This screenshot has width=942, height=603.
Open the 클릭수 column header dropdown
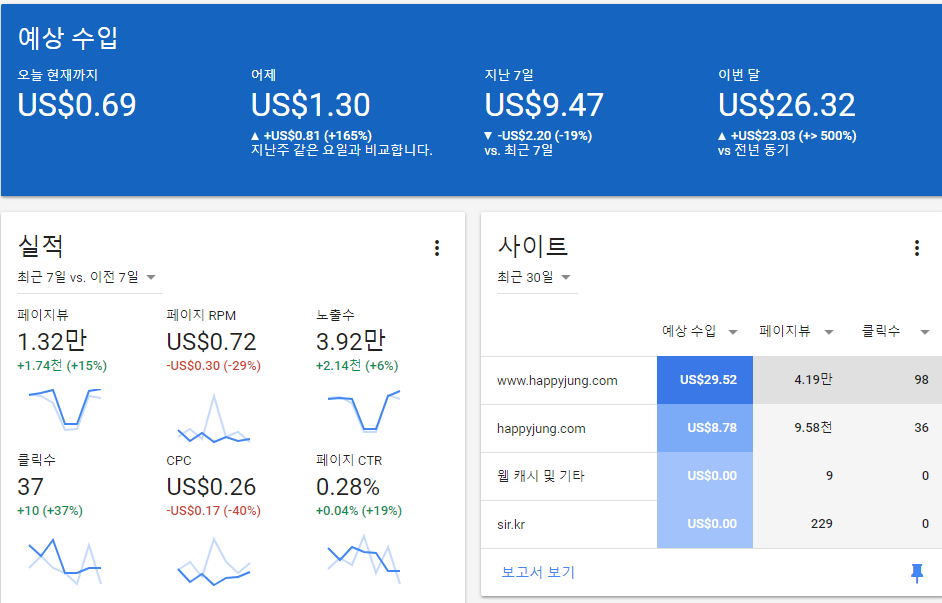(x=925, y=332)
